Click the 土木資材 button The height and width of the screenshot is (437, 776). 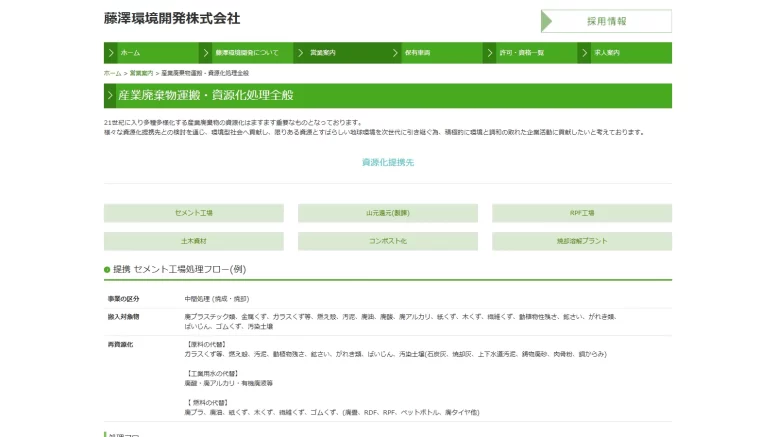(194, 241)
